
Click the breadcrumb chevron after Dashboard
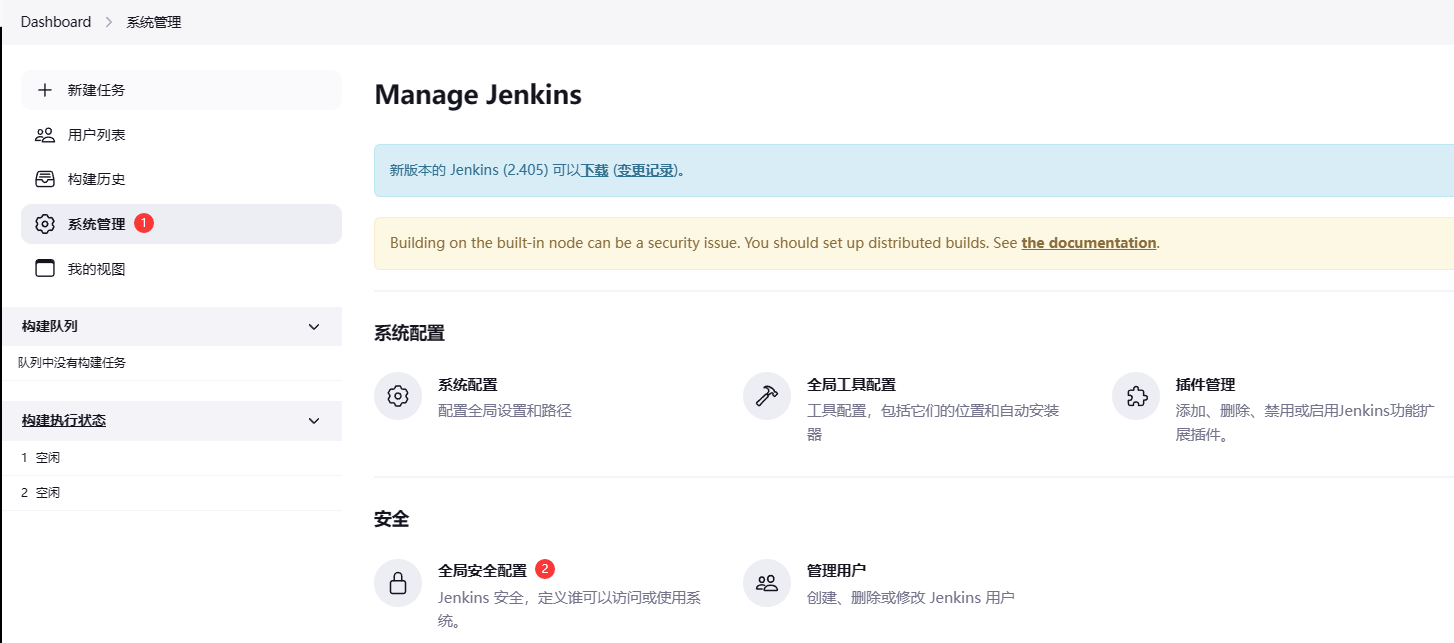click(109, 22)
